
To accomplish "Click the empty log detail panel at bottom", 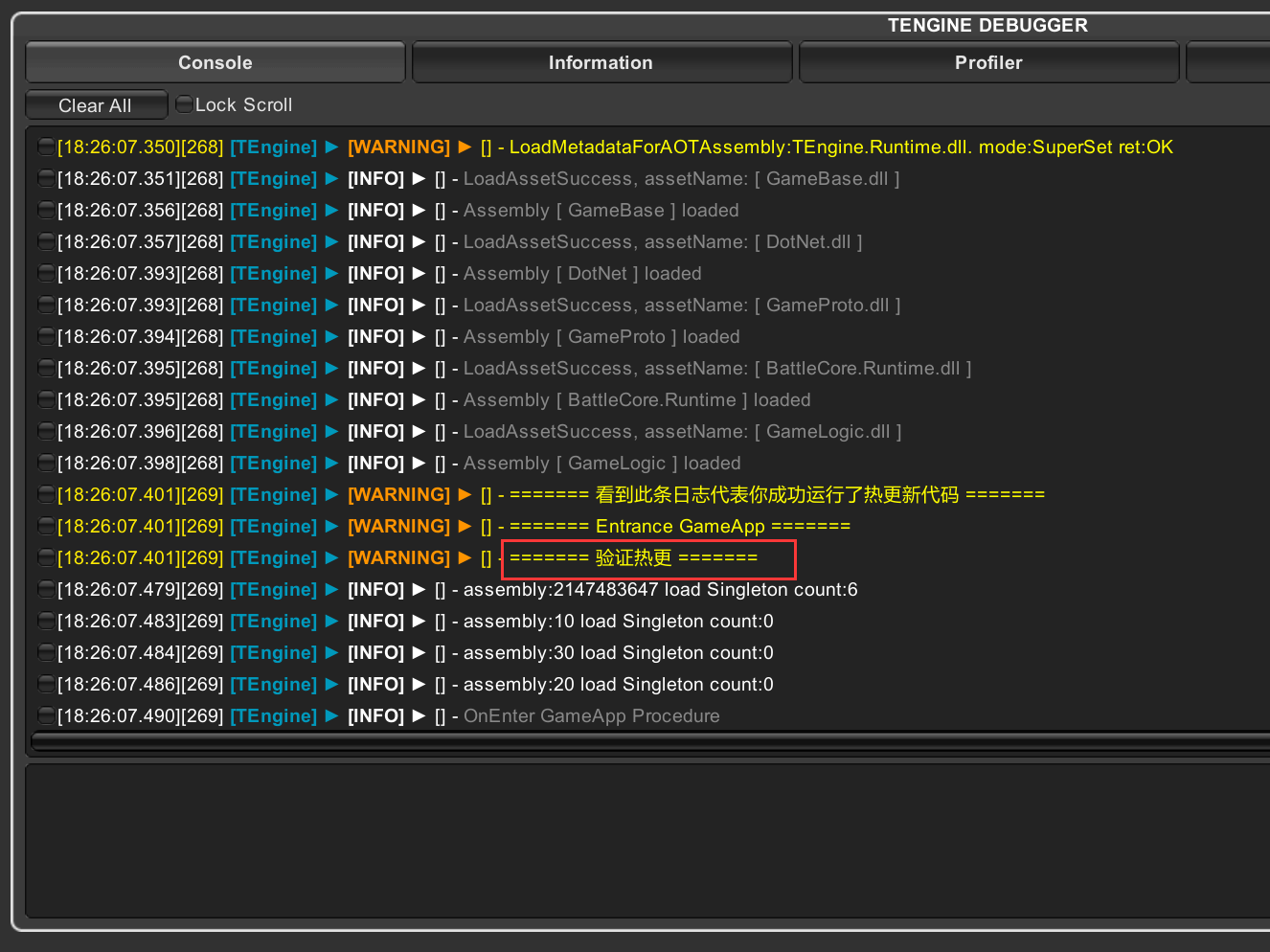I will [649, 840].
